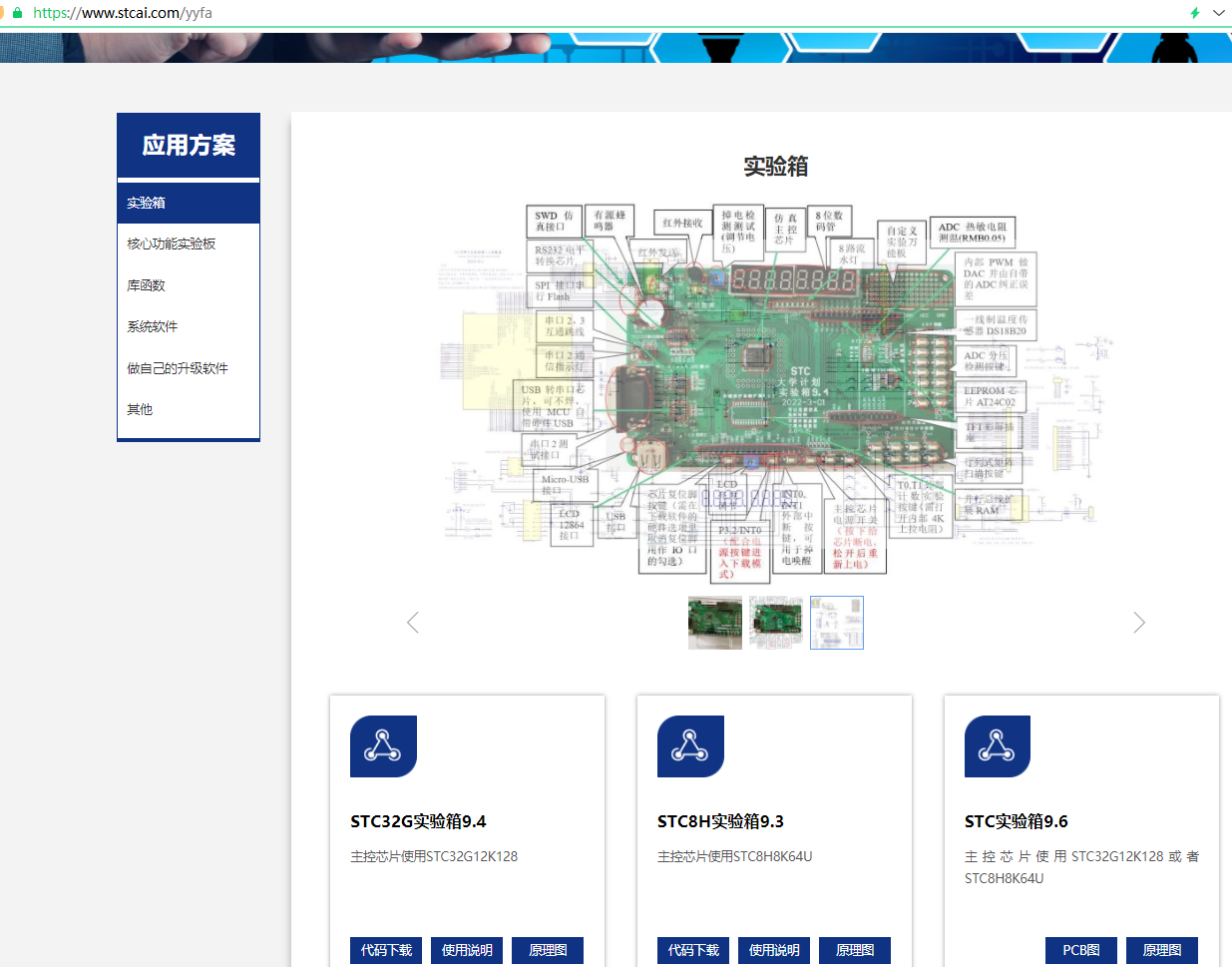Select the second annotated board thumbnail
The image size is (1232, 967).
tap(776, 623)
